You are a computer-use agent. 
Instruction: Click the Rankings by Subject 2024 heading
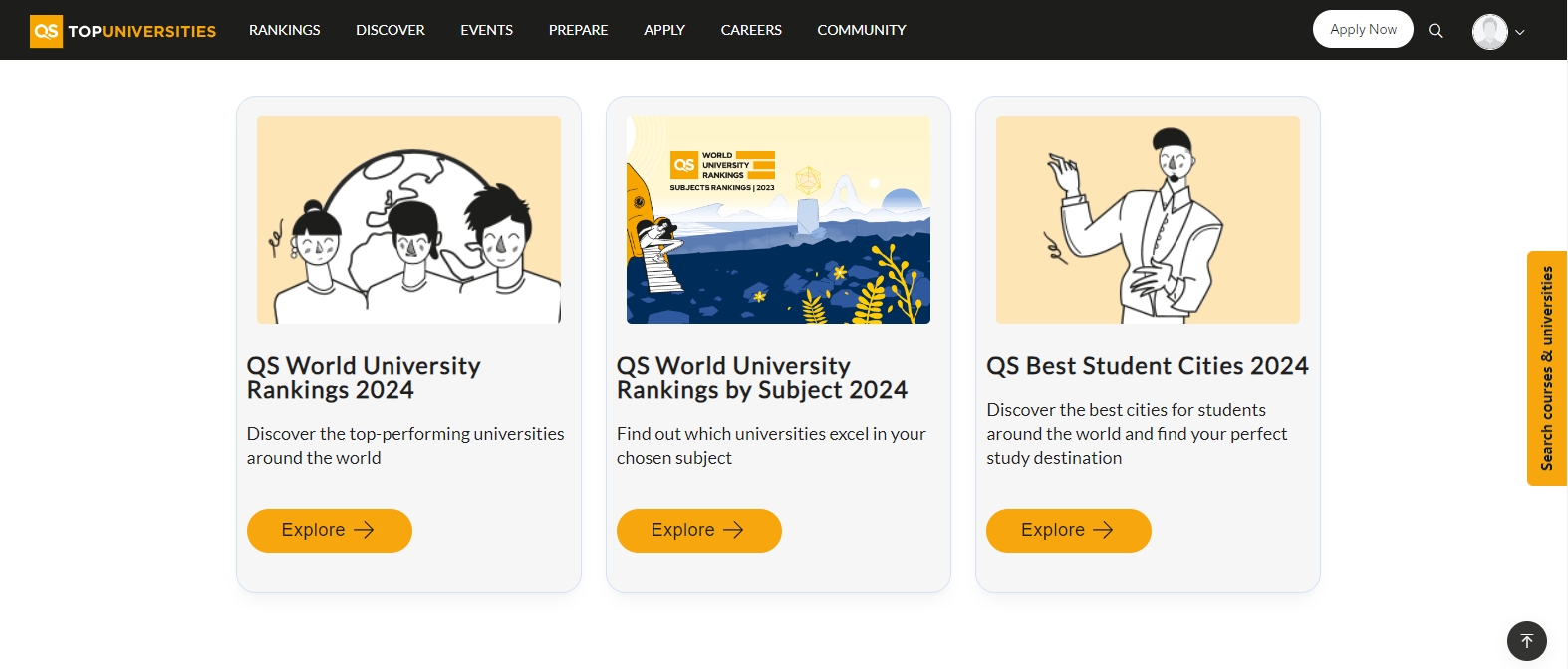pyautogui.click(x=762, y=378)
